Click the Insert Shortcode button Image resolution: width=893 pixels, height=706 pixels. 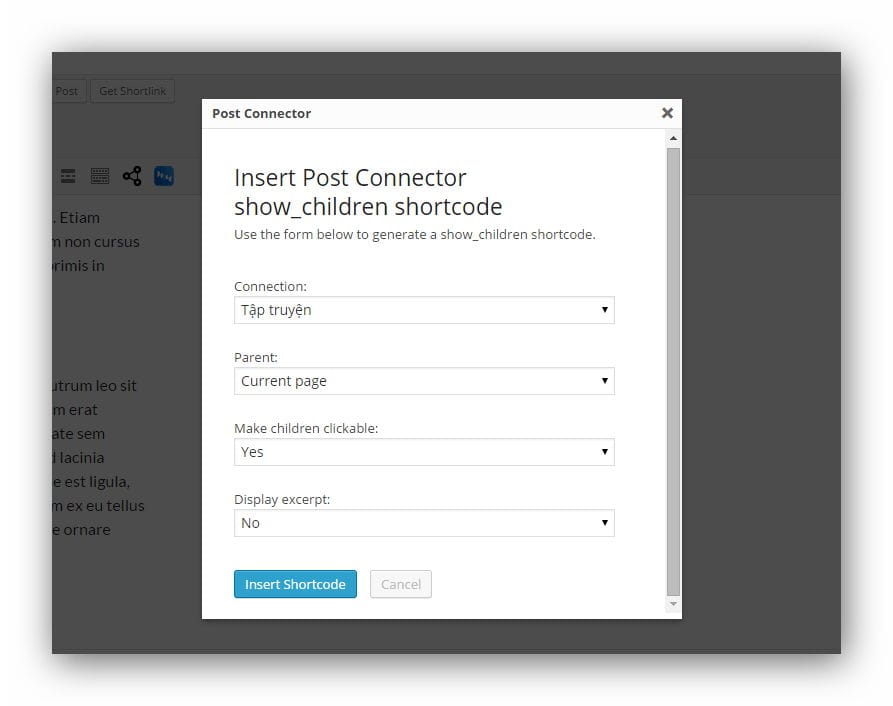click(x=295, y=584)
